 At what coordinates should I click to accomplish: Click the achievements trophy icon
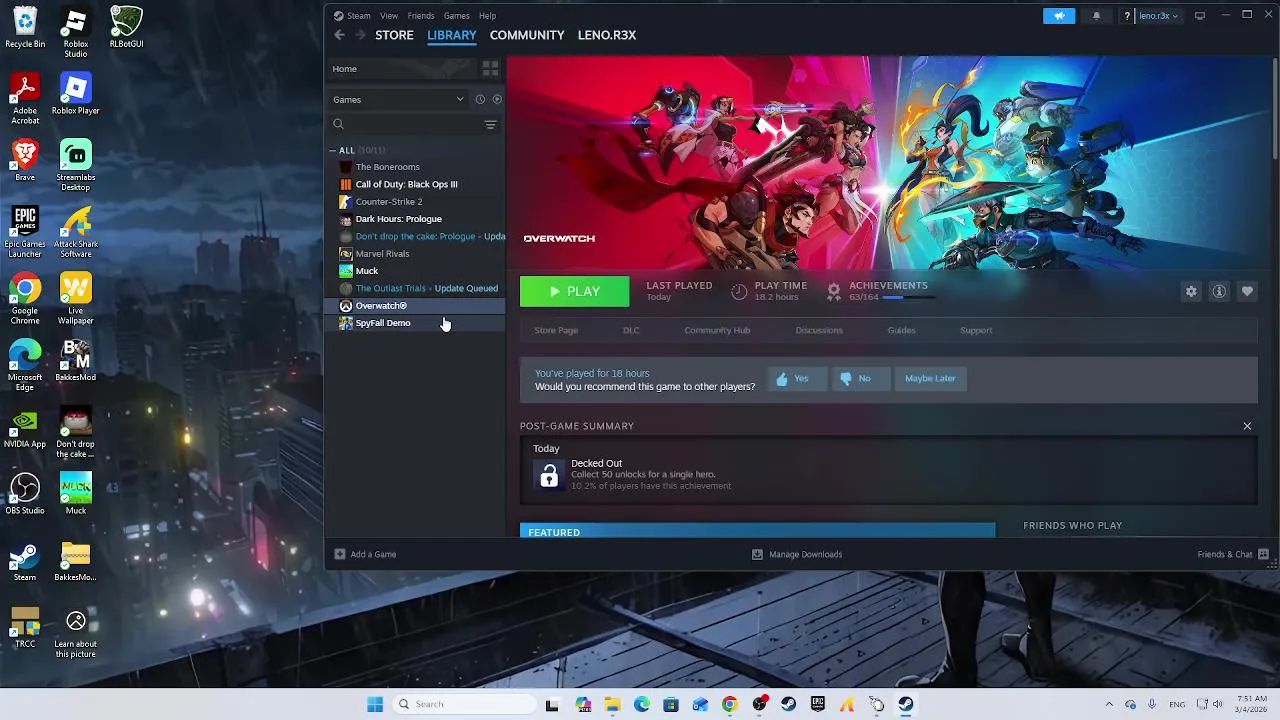point(834,291)
